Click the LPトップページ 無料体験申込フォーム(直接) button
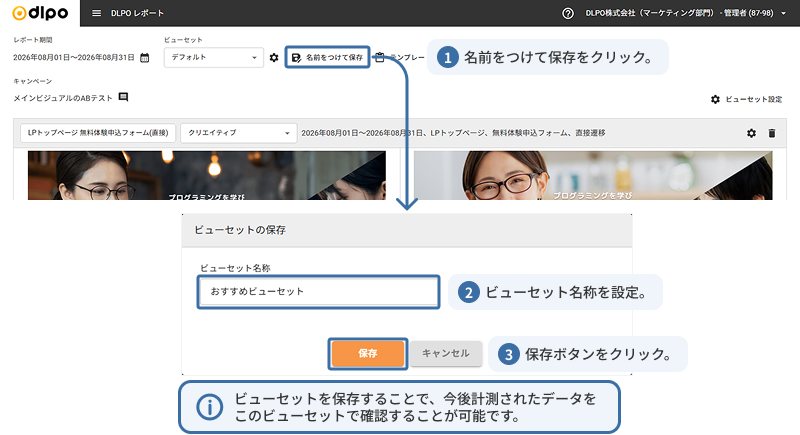 tap(98, 133)
